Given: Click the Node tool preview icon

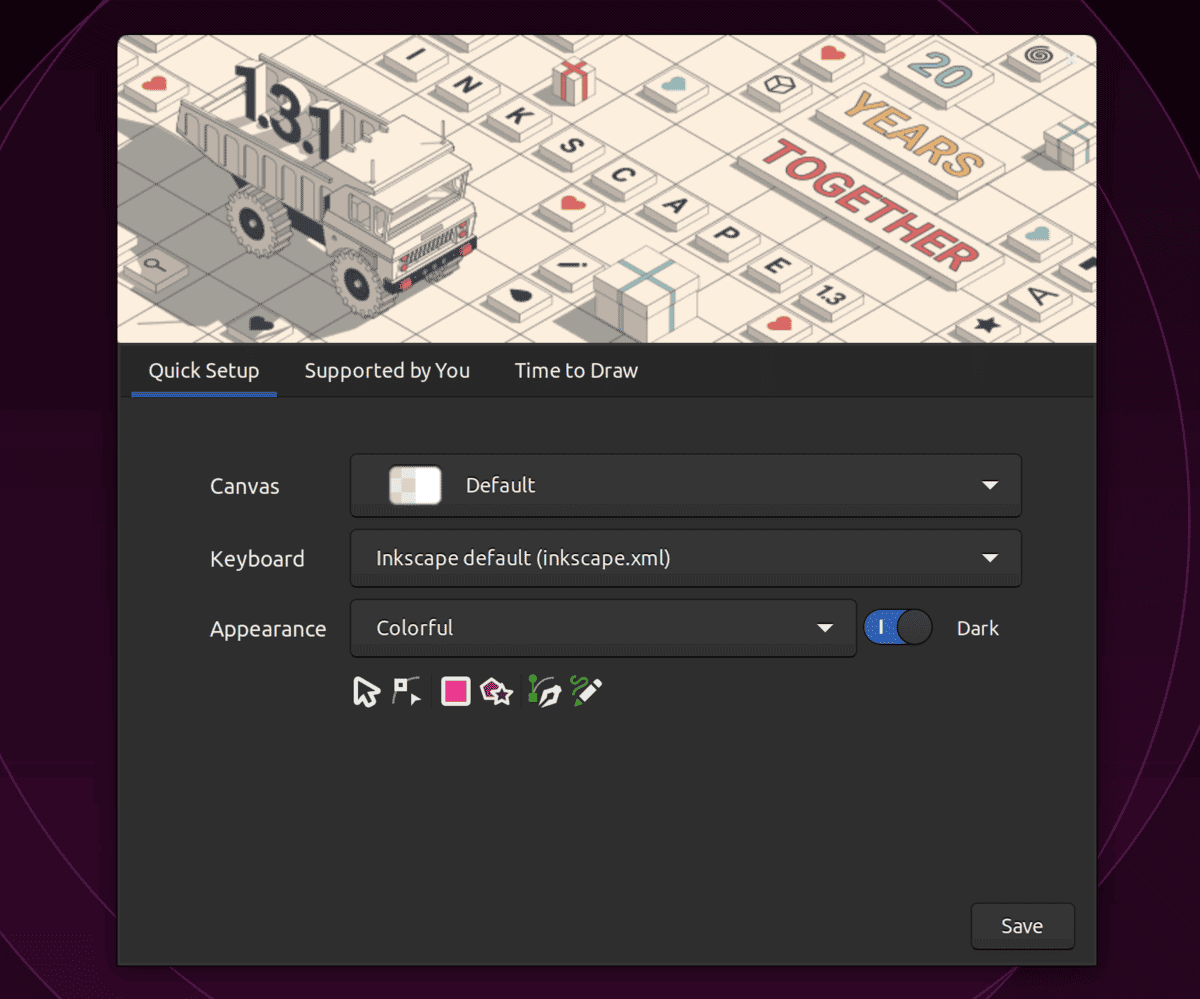Looking at the screenshot, I should 406,691.
